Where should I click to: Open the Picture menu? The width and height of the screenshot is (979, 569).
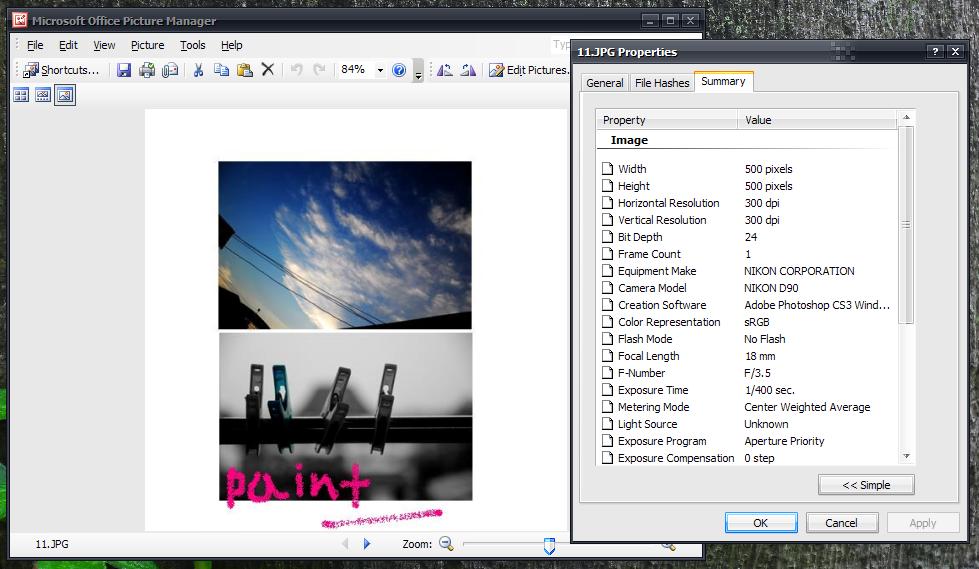click(x=147, y=45)
